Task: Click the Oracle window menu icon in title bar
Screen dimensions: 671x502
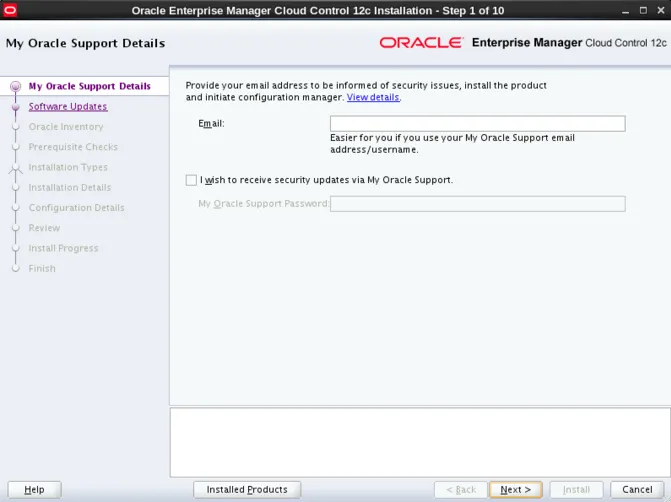Action: tap(10, 10)
